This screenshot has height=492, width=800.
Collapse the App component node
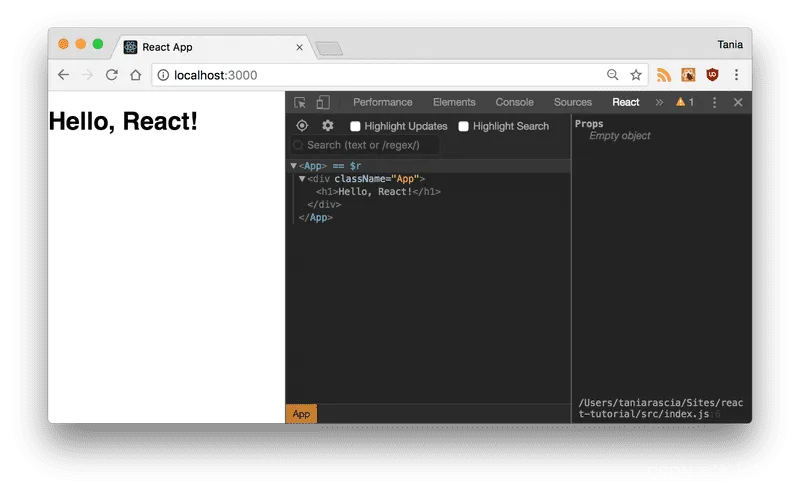point(293,166)
